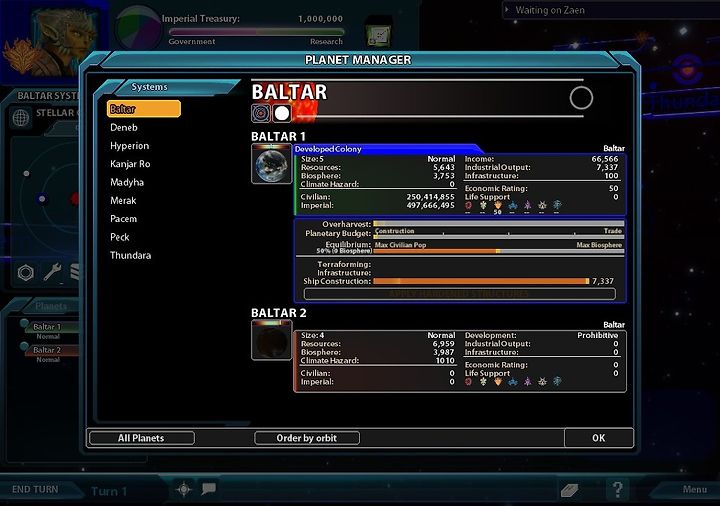Click the purple faction icon in Baltar 2 panel

528,382
